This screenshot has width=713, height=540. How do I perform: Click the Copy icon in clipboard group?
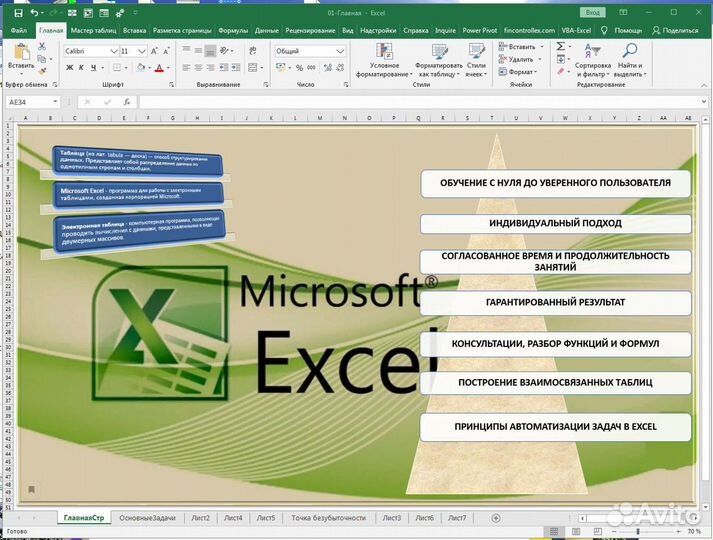[41, 59]
